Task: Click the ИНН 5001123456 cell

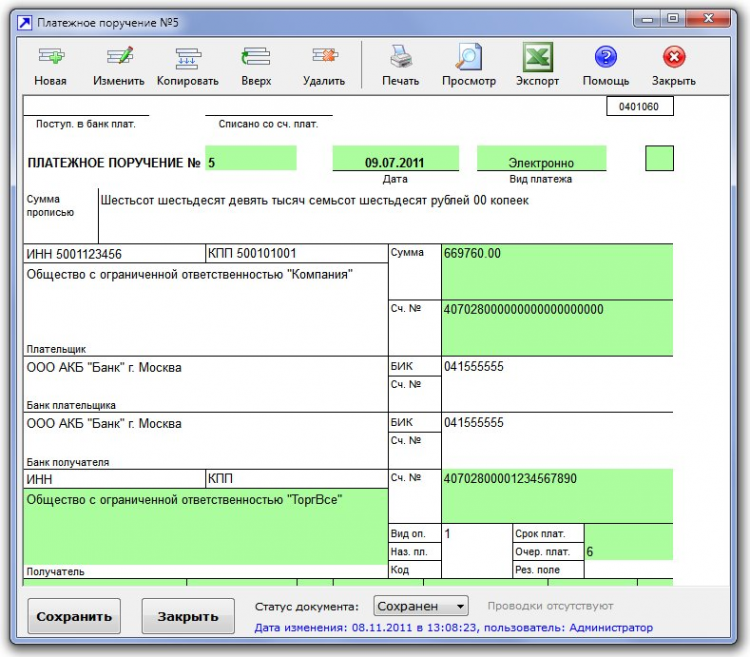Action: click(114, 254)
